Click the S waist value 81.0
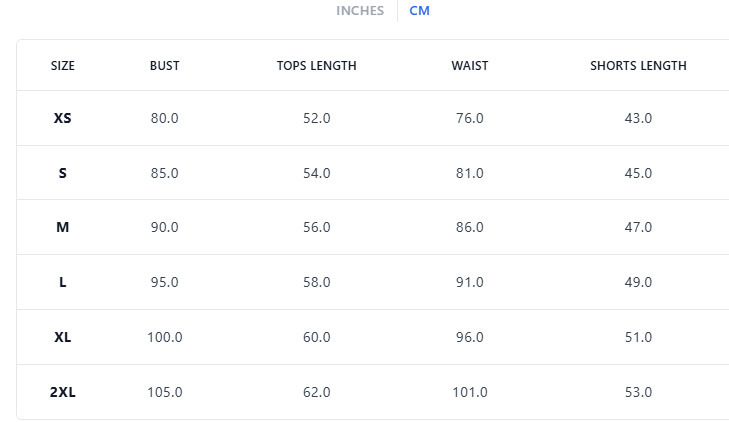 tap(470, 173)
